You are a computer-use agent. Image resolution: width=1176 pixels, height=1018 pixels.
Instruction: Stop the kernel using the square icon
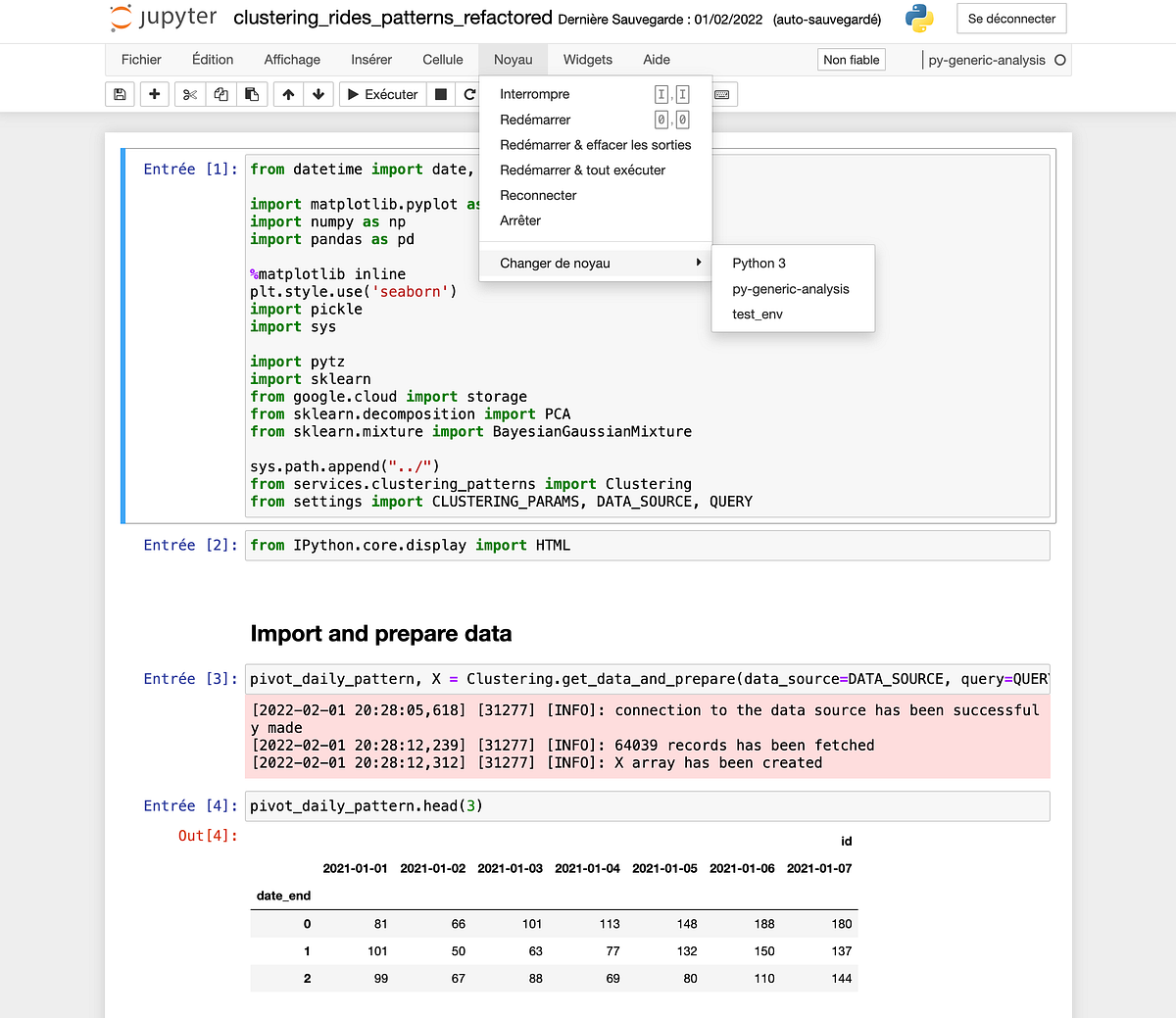442,94
